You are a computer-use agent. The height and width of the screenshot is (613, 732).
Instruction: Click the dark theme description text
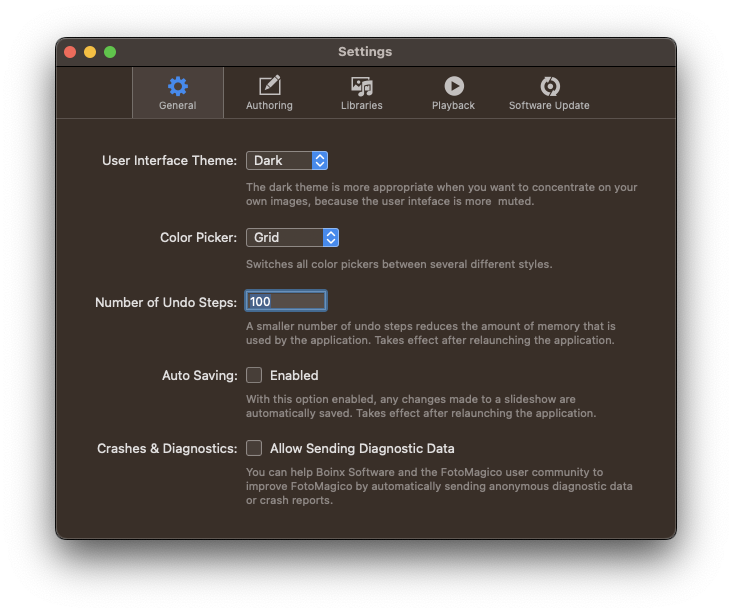[x=442, y=194]
